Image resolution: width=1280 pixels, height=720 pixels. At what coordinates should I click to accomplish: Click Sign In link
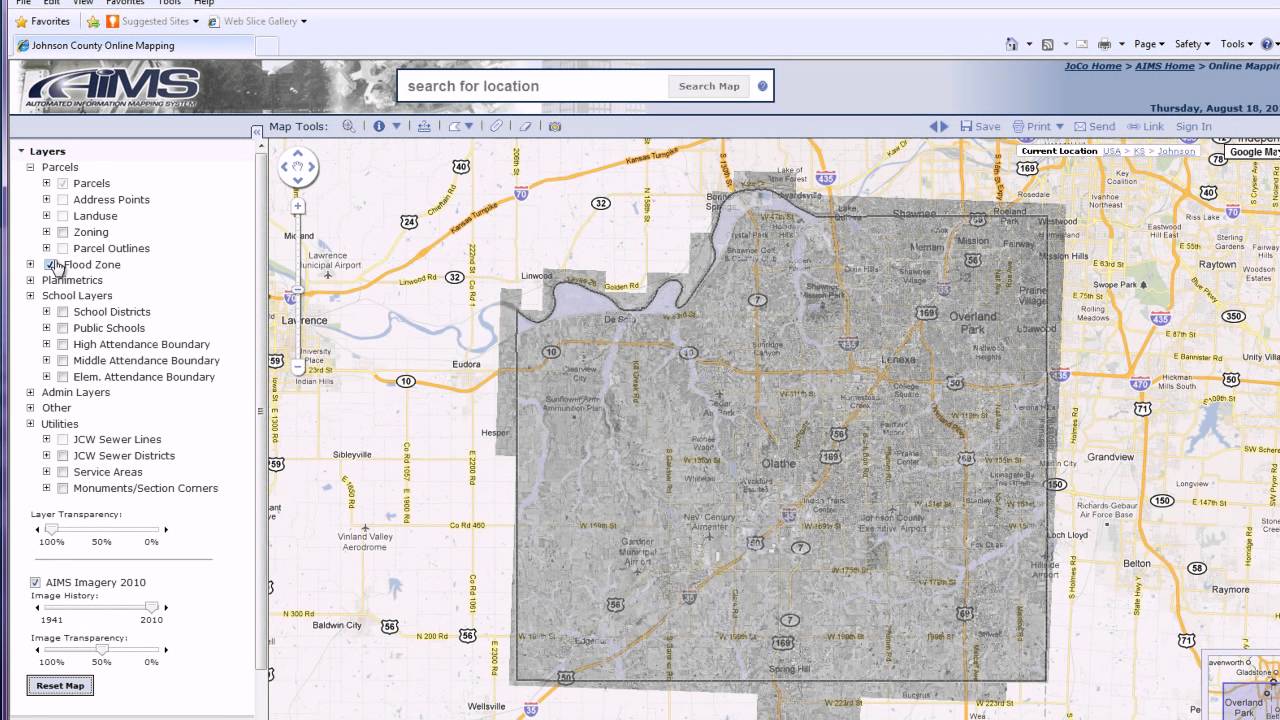(x=1193, y=126)
